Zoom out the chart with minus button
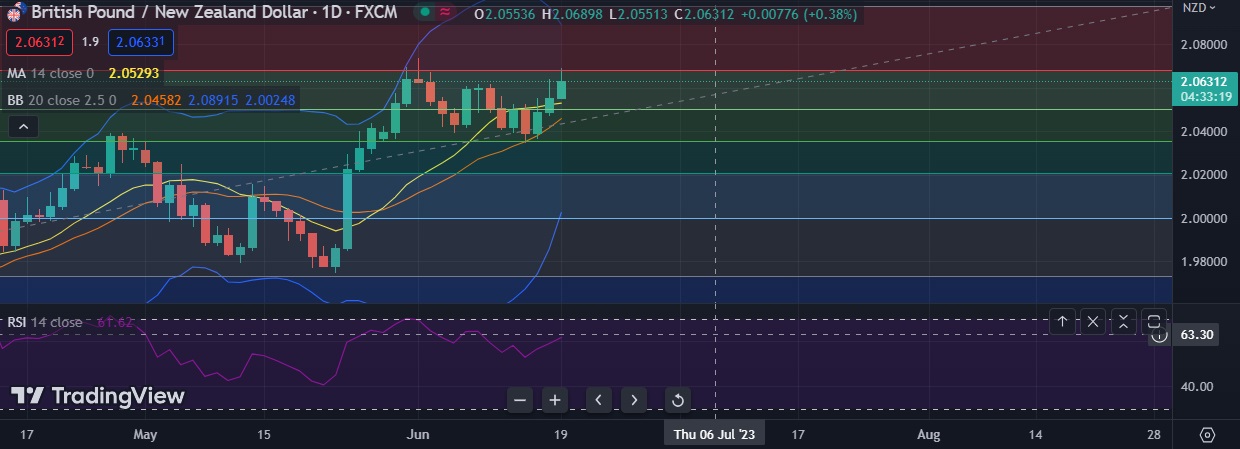Image resolution: width=1240 pixels, height=449 pixels. pyautogui.click(x=520, y=400)
